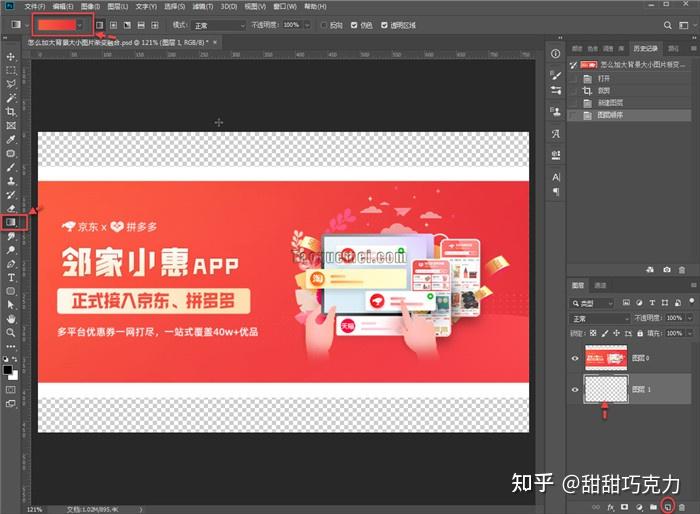
Task: Choose the angle gradient style button
Action: tap(127, 25)
